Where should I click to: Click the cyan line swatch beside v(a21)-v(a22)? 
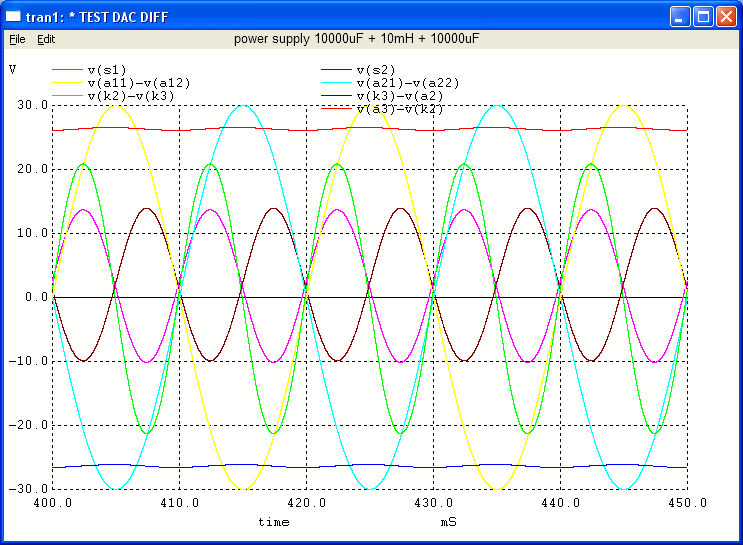tap(336, 82)
